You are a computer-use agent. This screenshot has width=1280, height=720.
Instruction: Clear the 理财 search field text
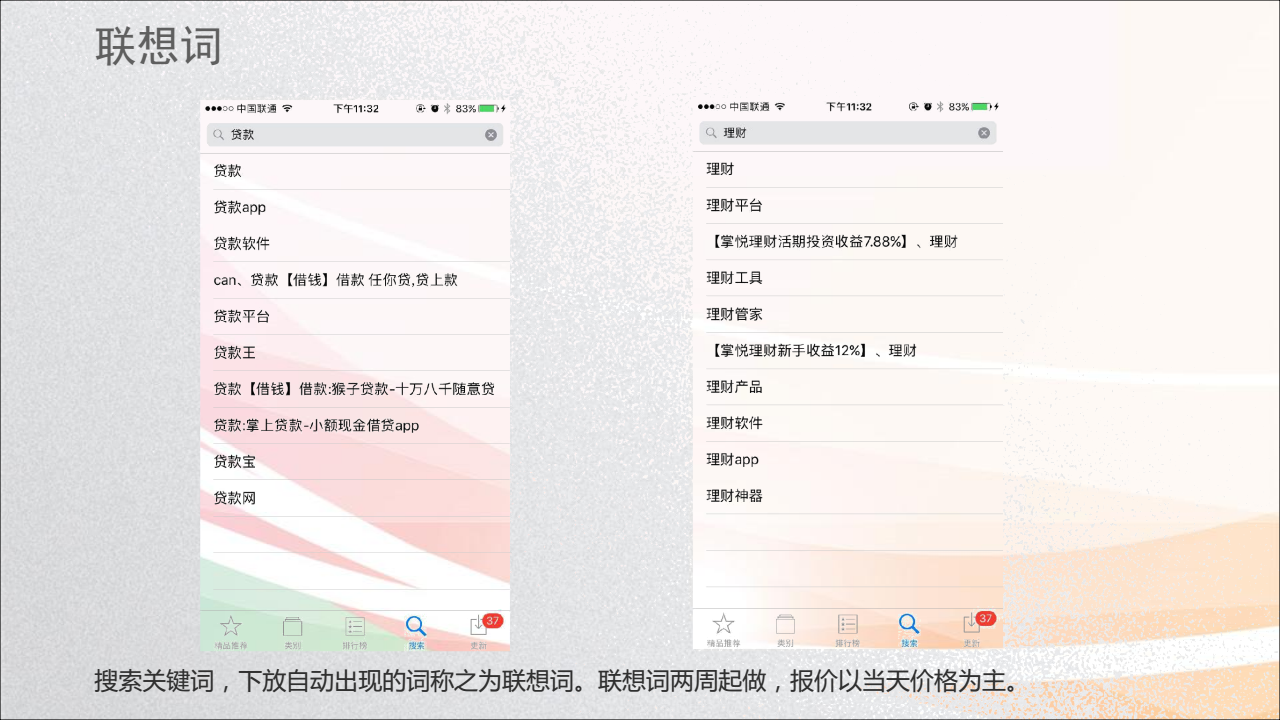tap(984, 133)
